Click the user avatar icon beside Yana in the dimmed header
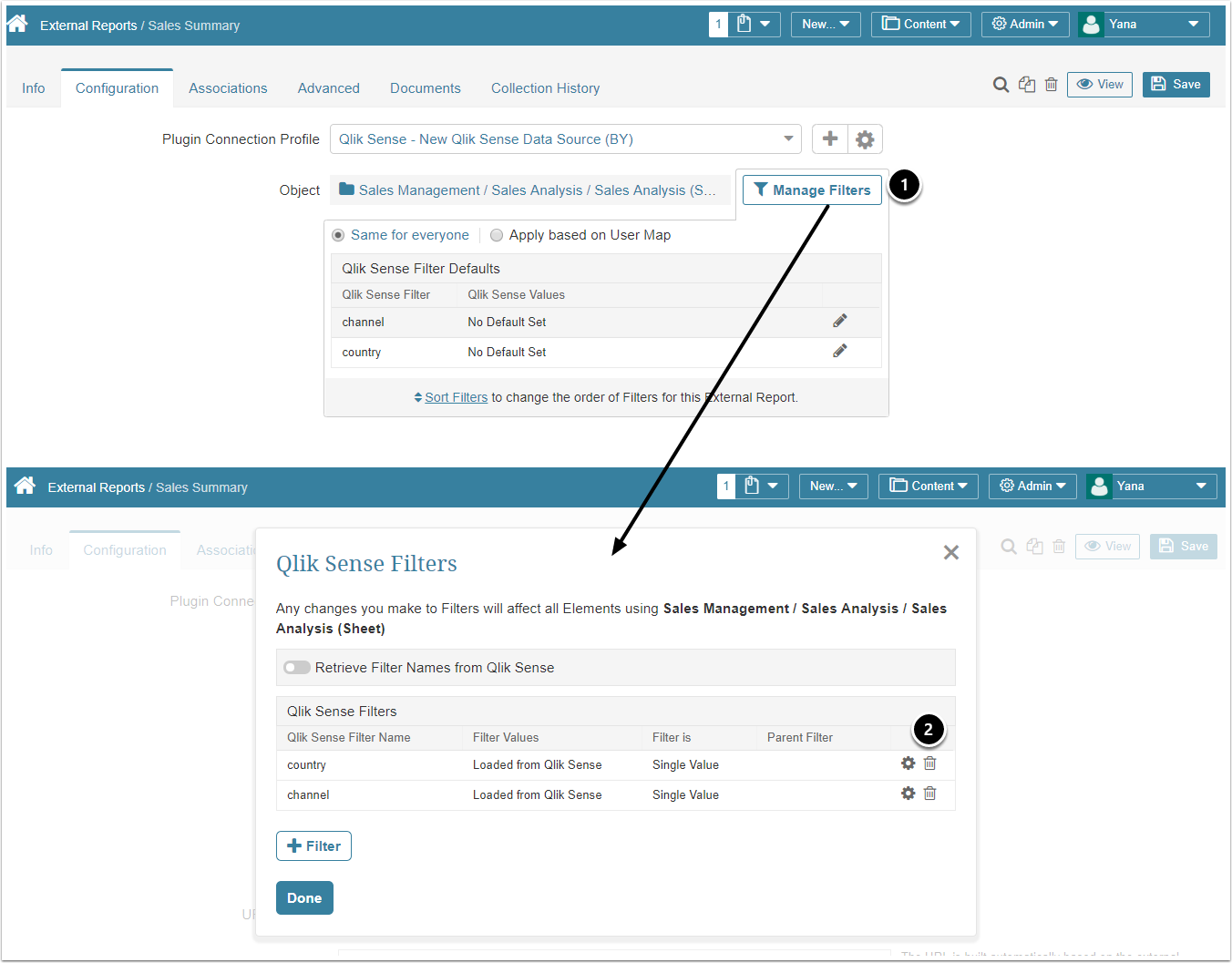This screenshot has width=1232, height=963. (1099, 487)
